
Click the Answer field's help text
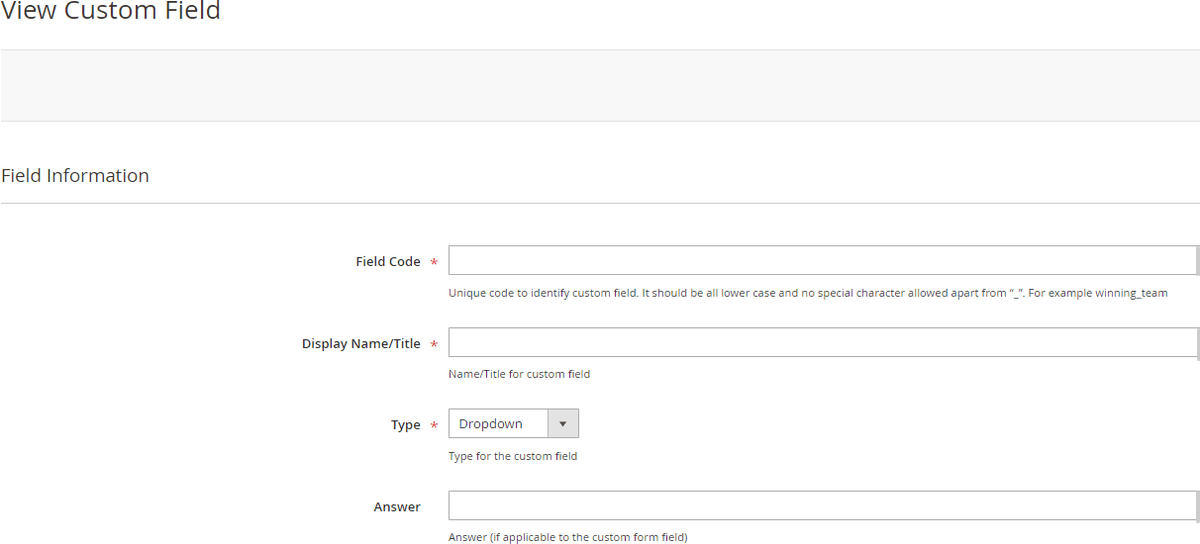point(568,538)
